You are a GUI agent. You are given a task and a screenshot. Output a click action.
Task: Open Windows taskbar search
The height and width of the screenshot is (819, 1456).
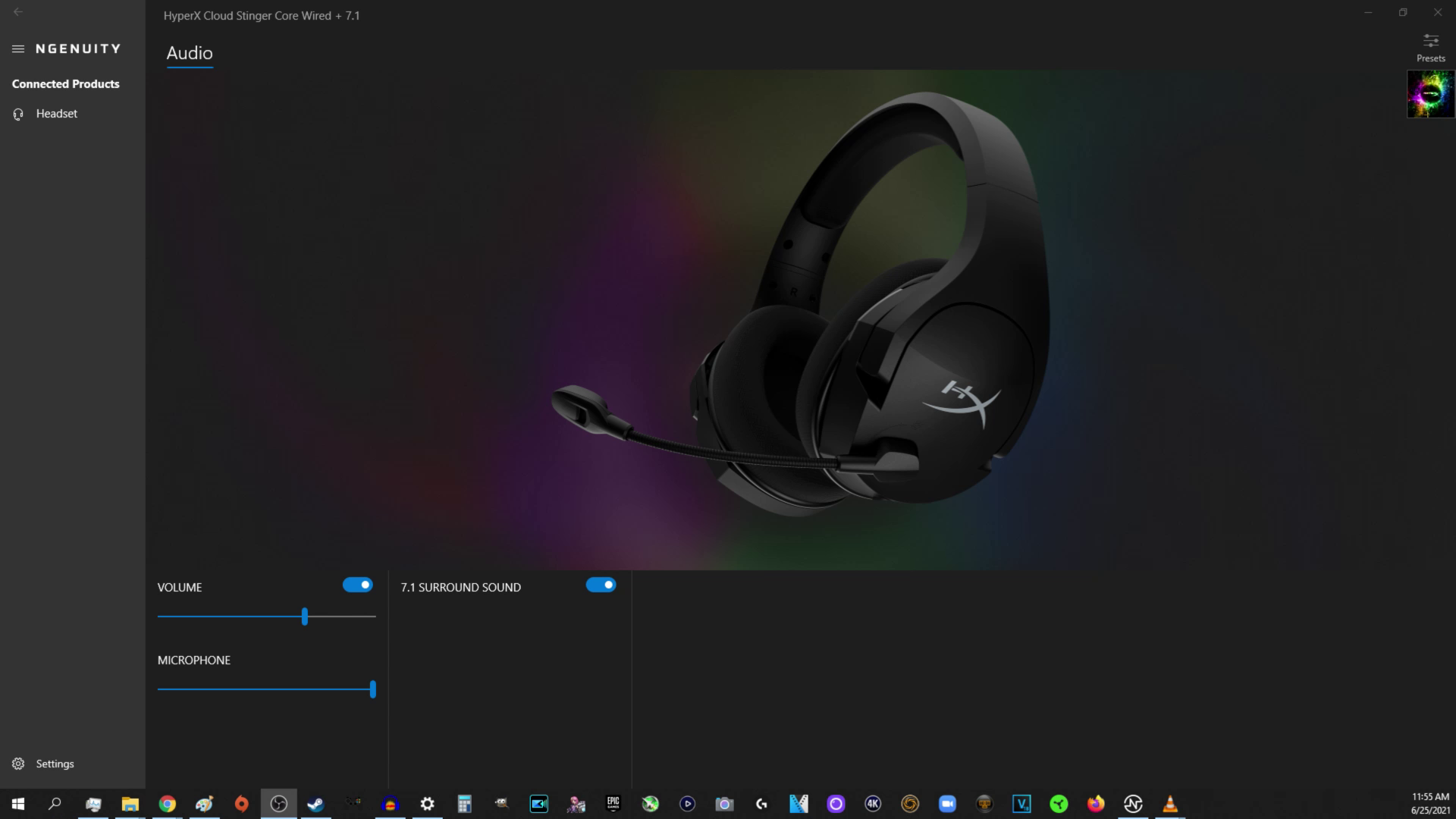[55, 804]
